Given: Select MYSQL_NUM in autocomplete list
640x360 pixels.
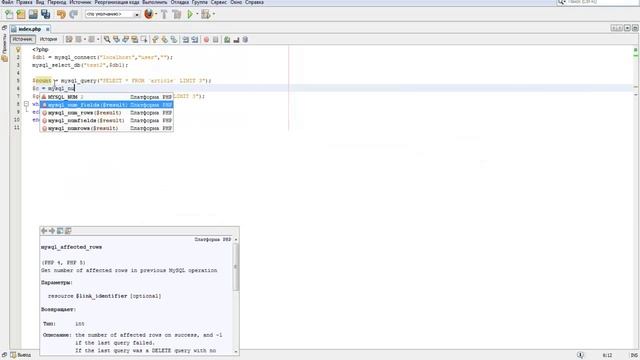Looking at the screenshot, I should [x=107, y=97].
